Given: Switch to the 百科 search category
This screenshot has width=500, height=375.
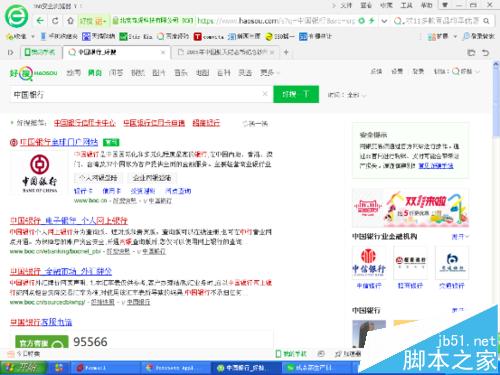Looking at the screenshot, I should (224, 72).
